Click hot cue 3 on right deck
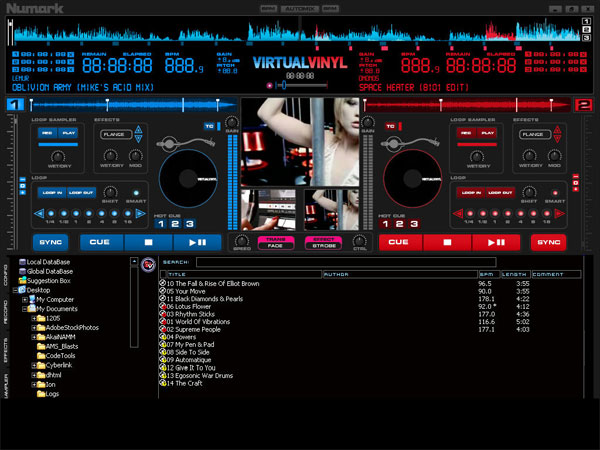 click(413, 224)
